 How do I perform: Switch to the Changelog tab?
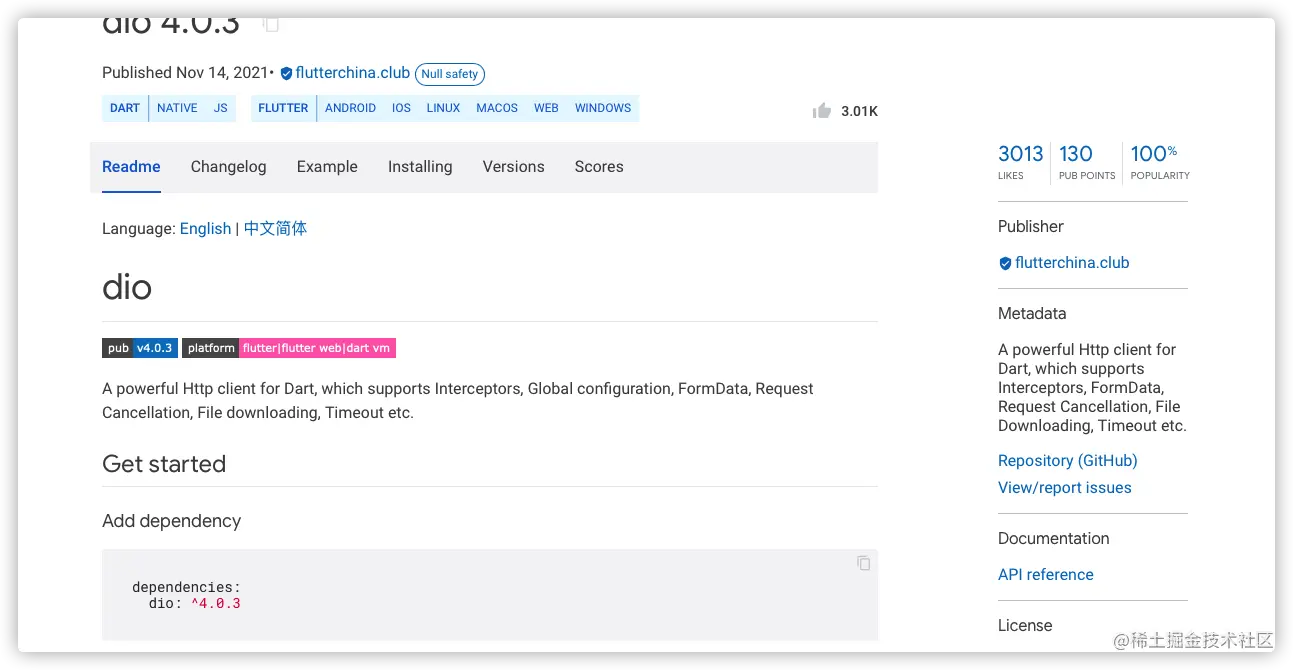(229, 167)
